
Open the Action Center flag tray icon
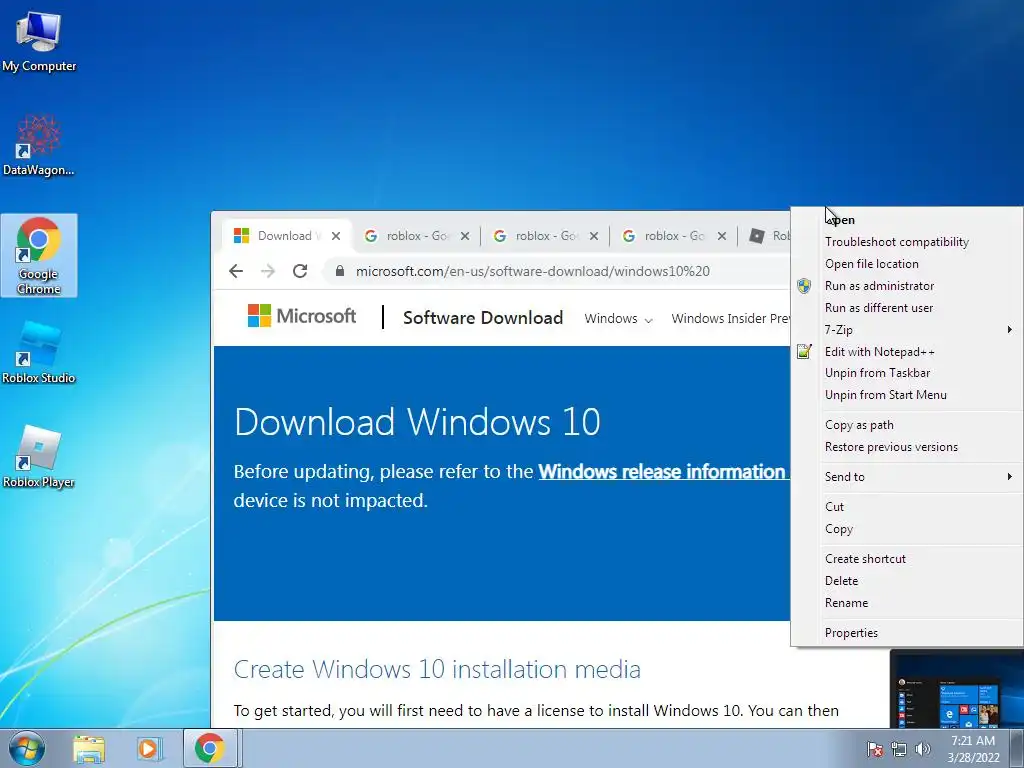pos(874,750)
